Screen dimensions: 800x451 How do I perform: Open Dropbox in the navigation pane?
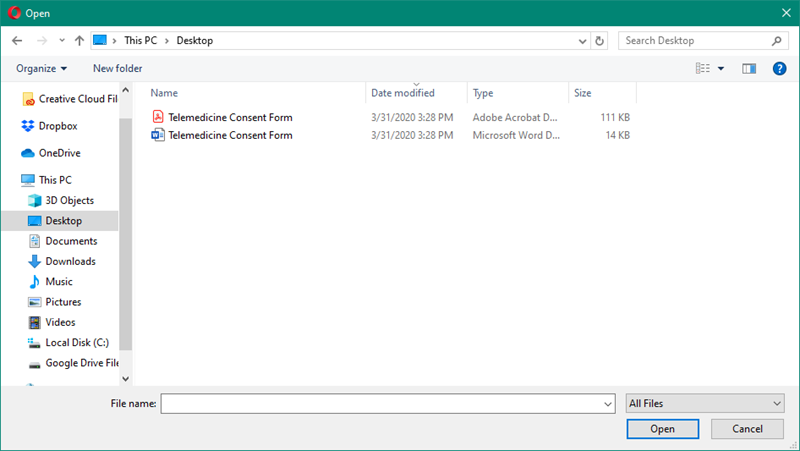tap(57, 126)
